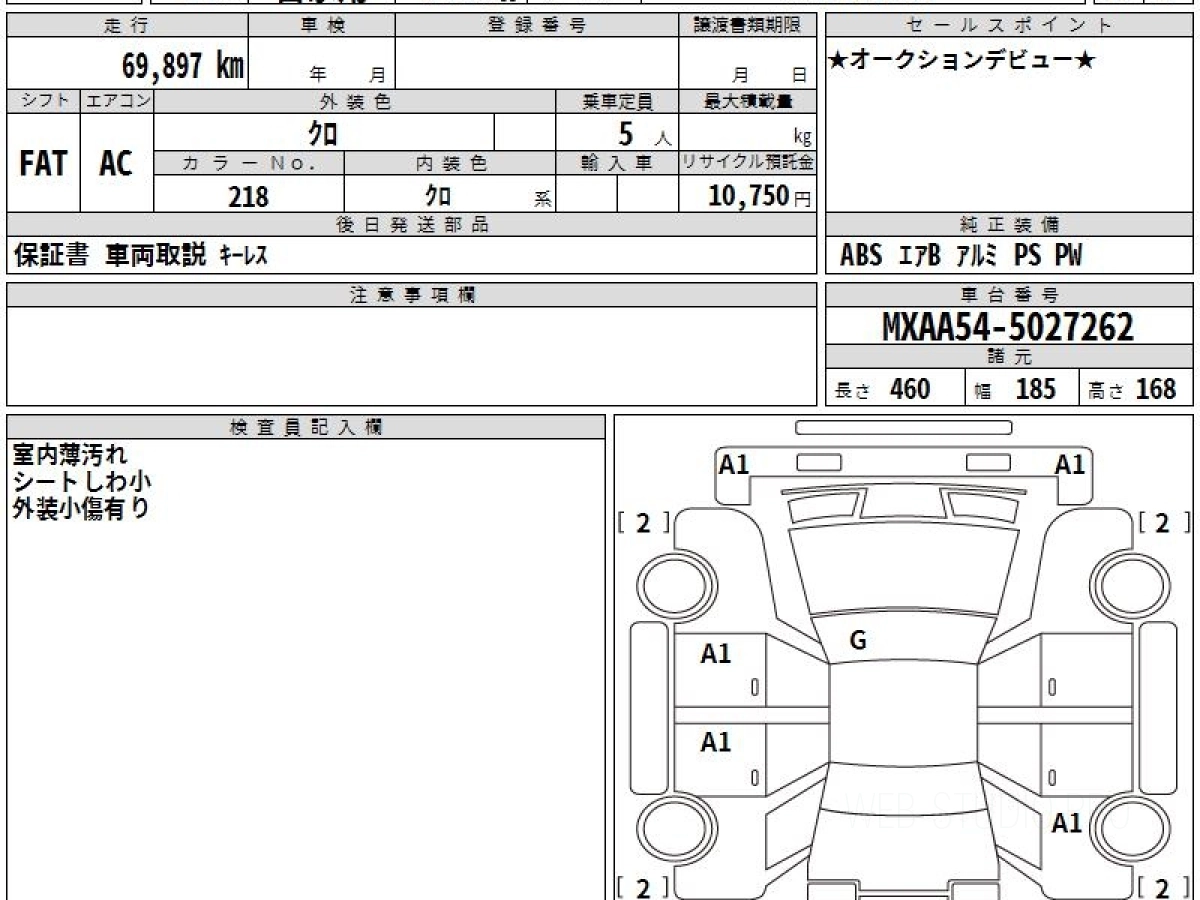Image resolution: width=1200 pixels, height=900 pixels.
Task: Click the 幅 185 dimension
Action: 1015,389
